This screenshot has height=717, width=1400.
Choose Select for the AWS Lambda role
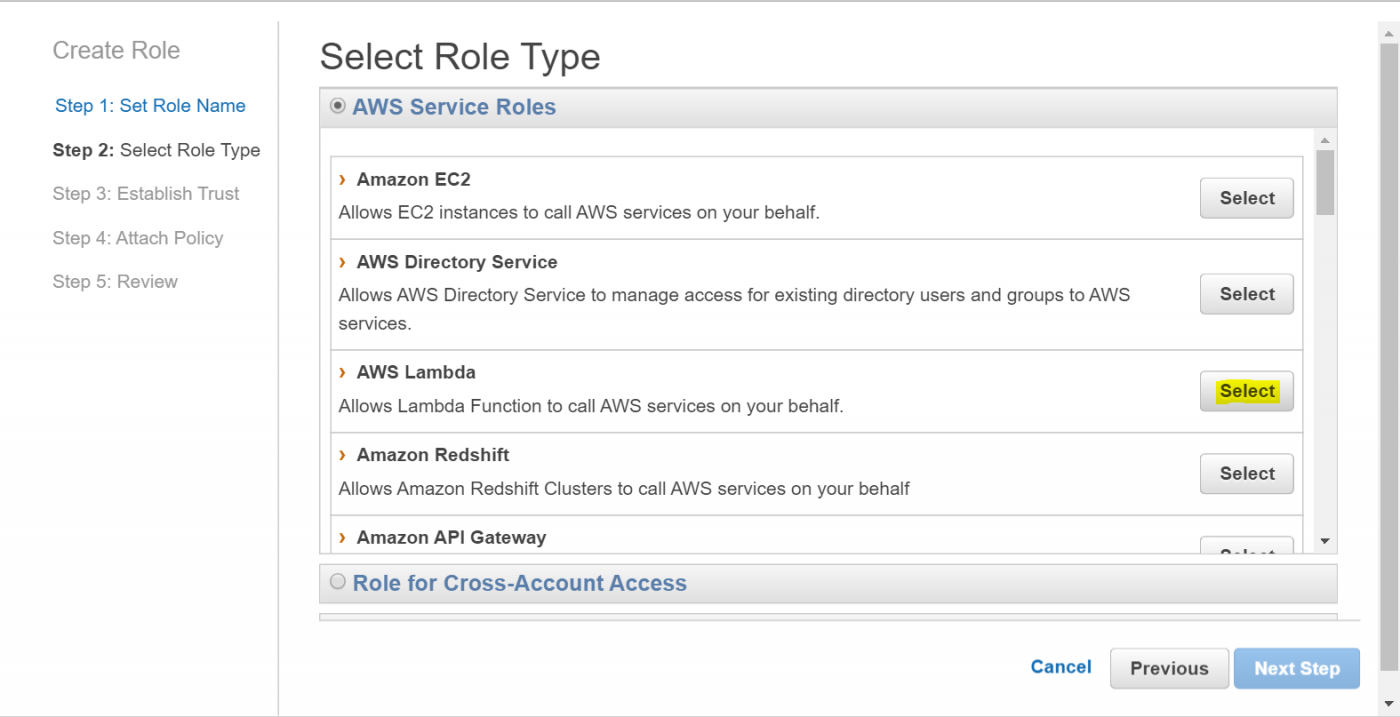pyautogui.click(x=1247, y=391)
